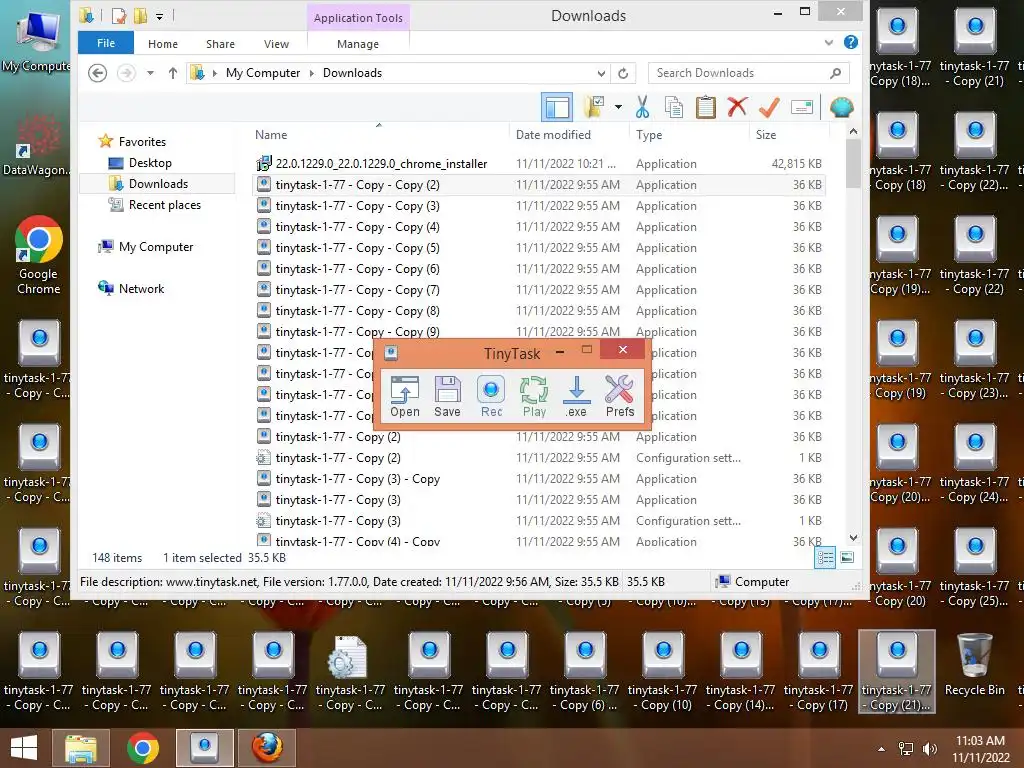The image size is (1024, 768).
Task: Click the orange checkmark Properties icon
Action: (769, 106)
